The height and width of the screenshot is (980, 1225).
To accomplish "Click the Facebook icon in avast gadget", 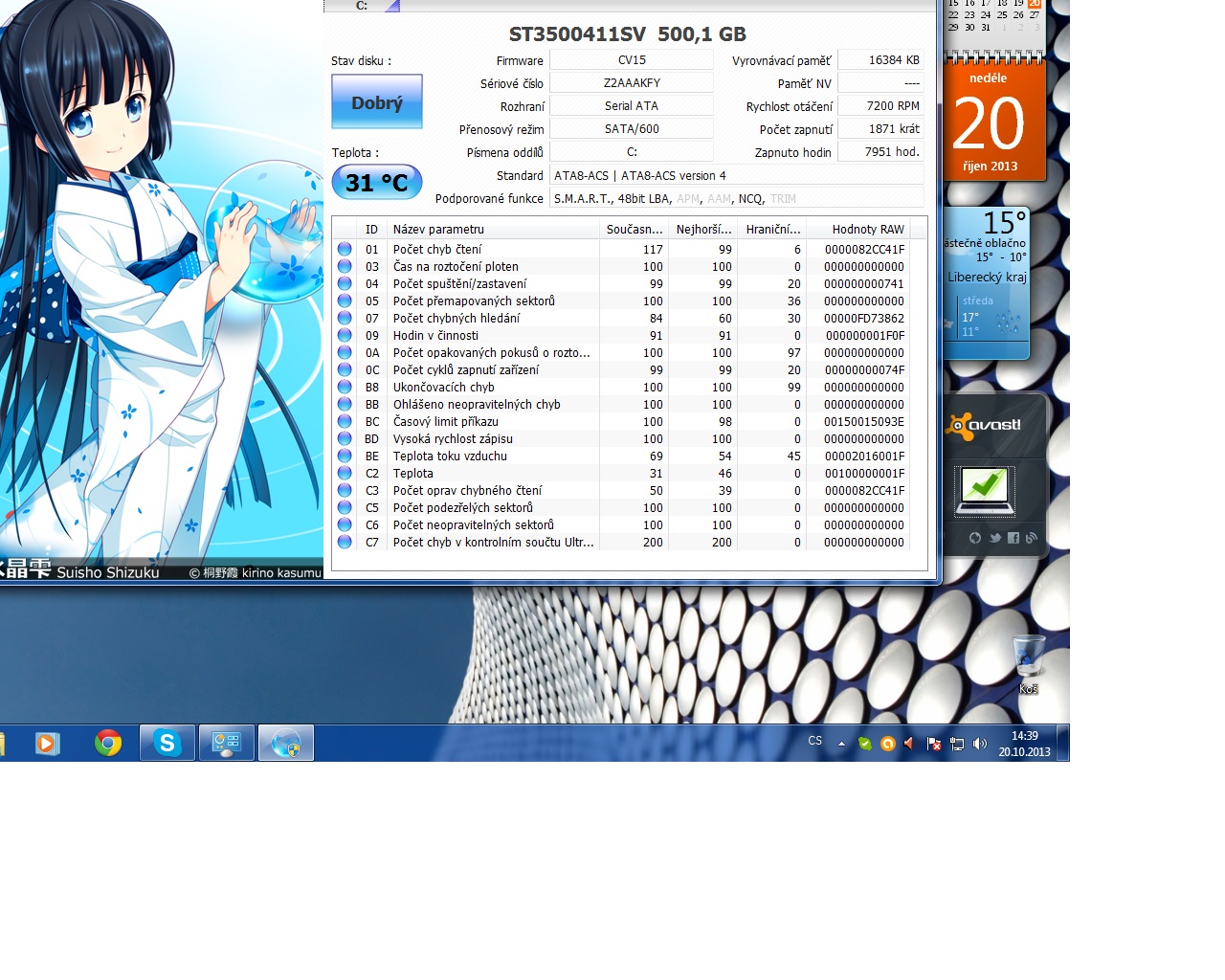I will [1013, 538].
